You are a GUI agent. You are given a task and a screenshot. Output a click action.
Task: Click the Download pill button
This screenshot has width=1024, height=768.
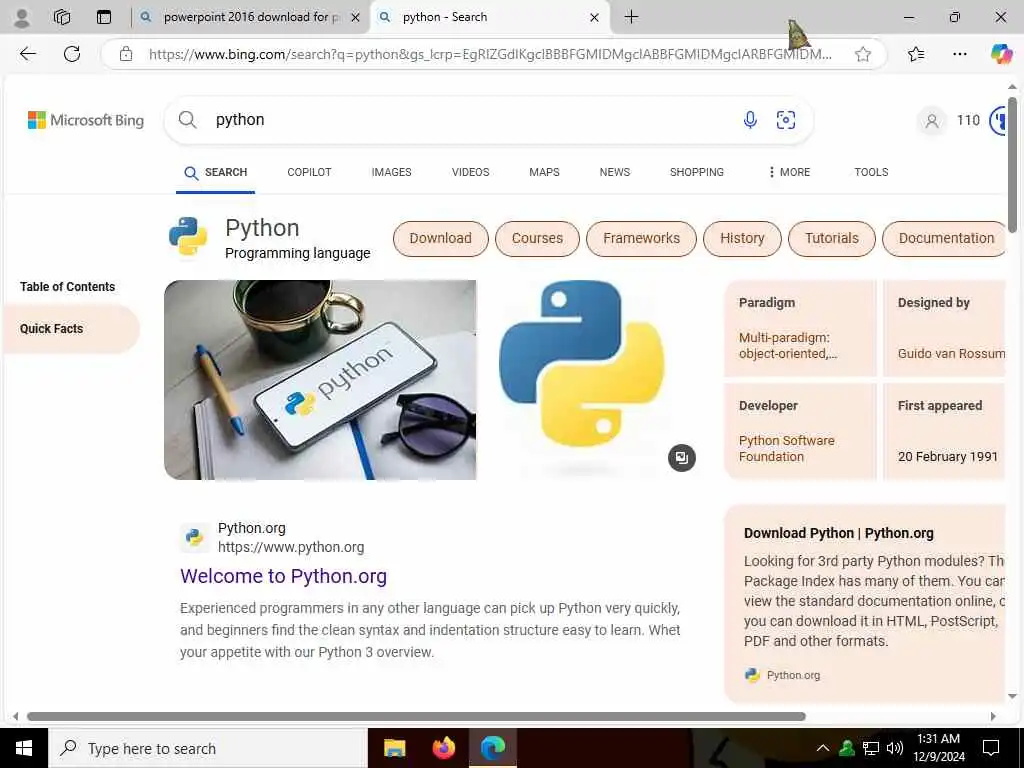click(x=440, y=238)
